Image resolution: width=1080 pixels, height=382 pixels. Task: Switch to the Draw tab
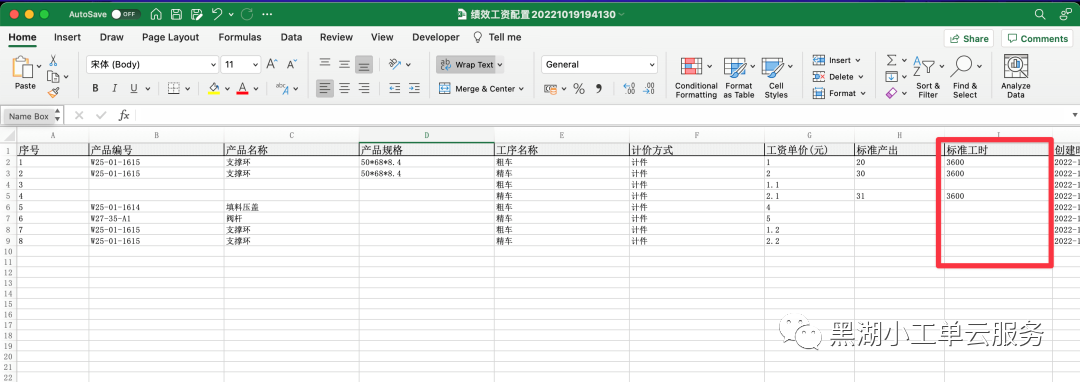click(112, 37)
